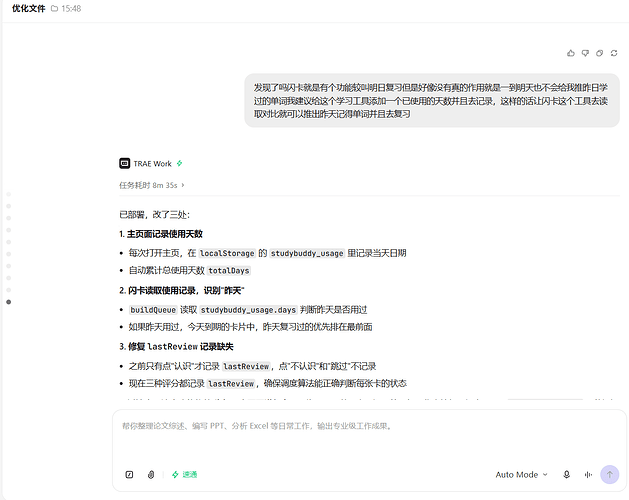Give the response a thumbs up
Screen dimensions: 629x500
pyautogui.click(x=570, y=53)
